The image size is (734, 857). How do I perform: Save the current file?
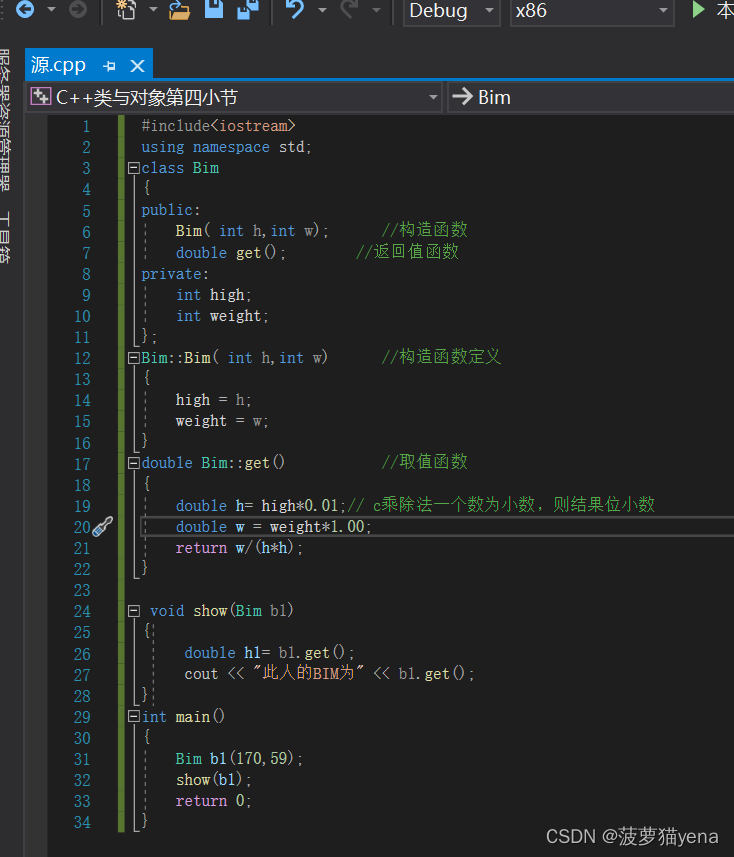[x=214, y=9]
